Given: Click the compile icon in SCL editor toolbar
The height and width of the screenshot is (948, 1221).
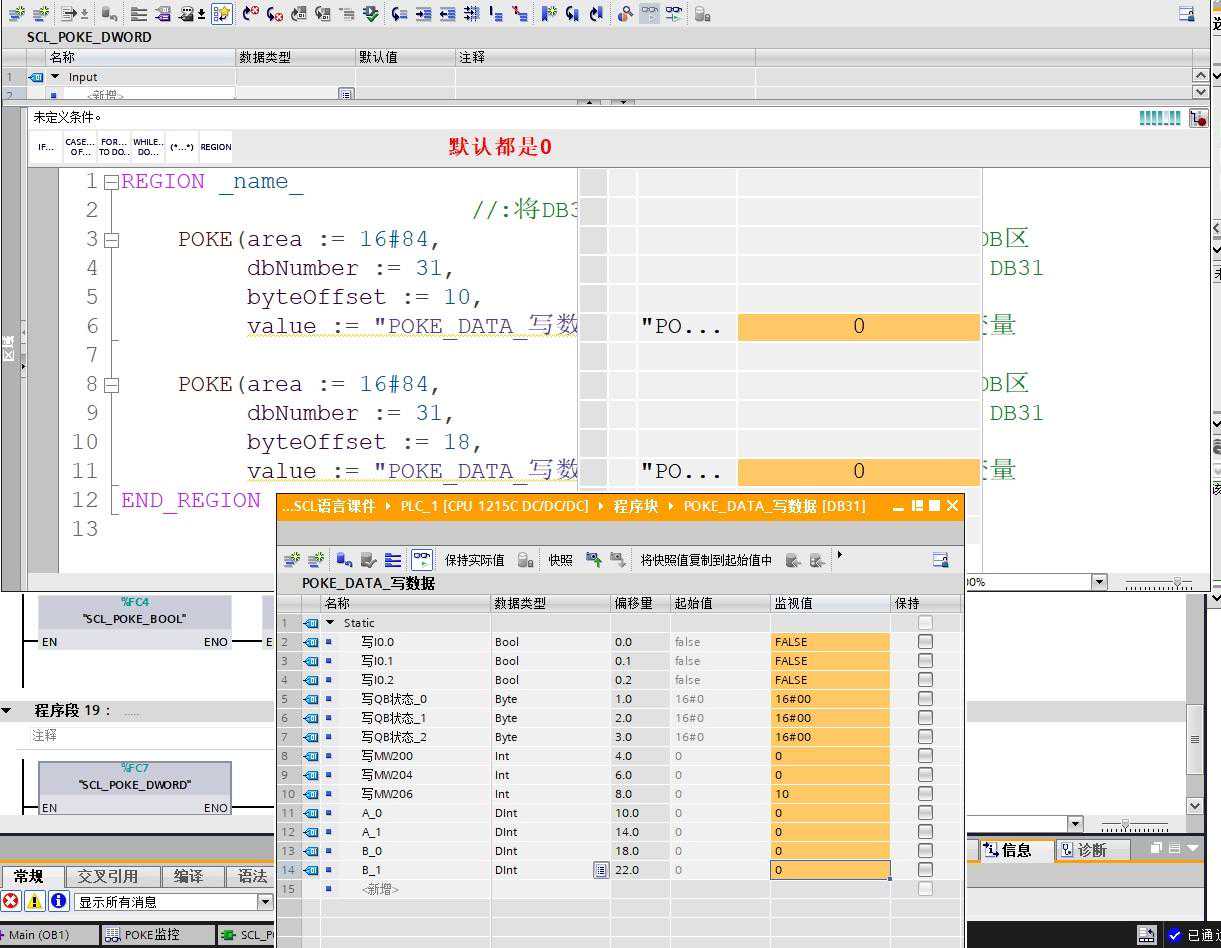Looking at the screenshot, I should pyautogui.click(x=371, y=14).
